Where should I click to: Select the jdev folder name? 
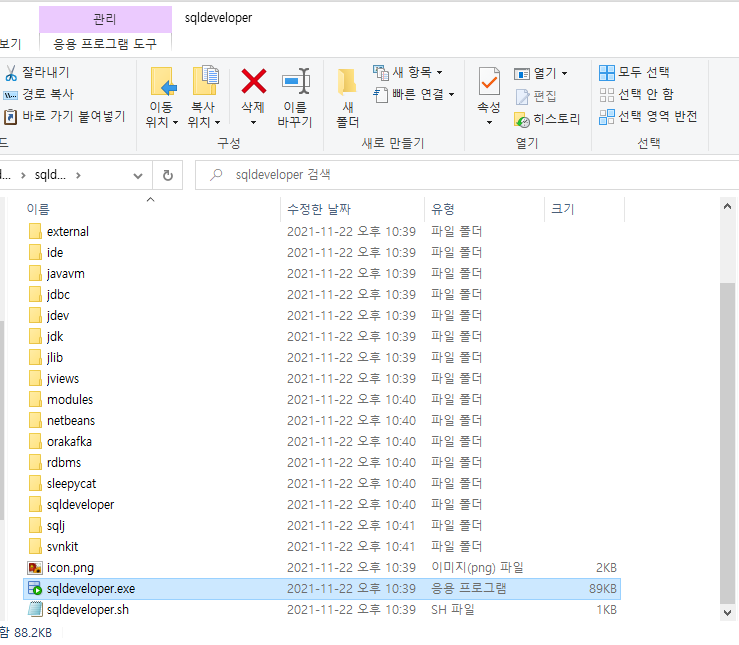57,316
